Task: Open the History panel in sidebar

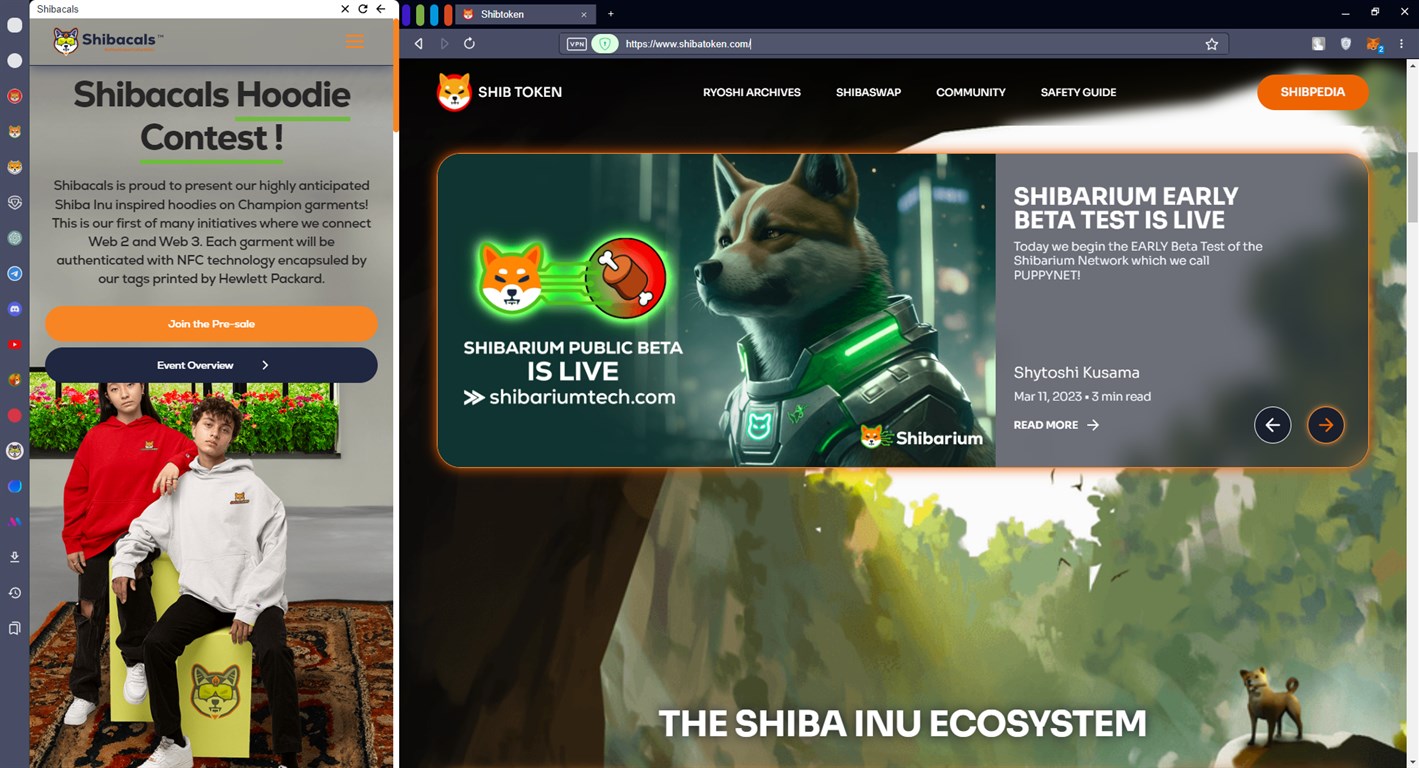Action: 15,593
